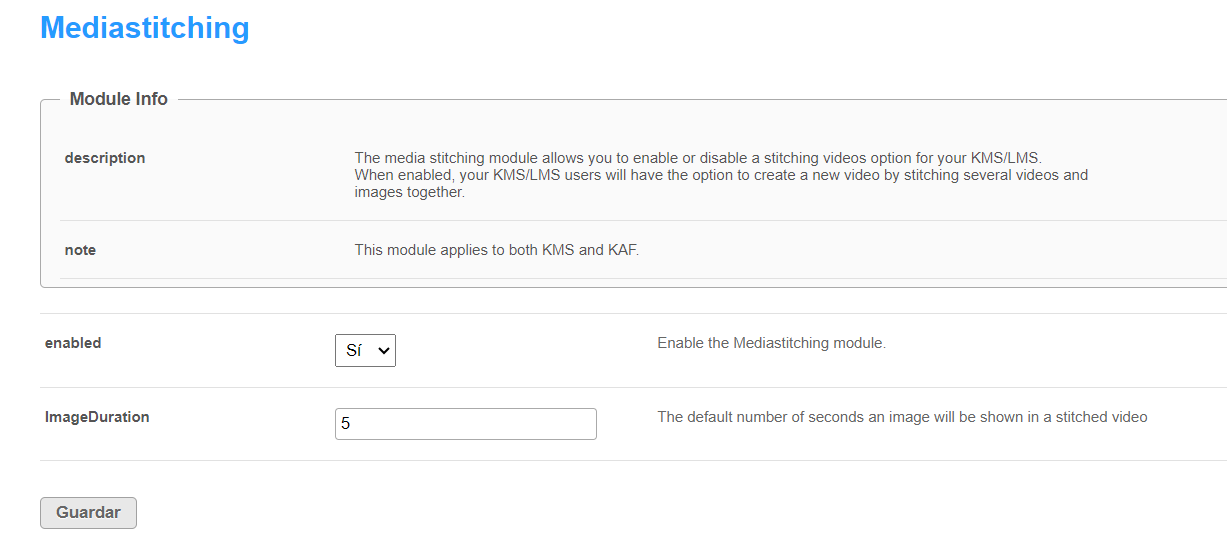Click the Mediastitching page heading
The width and height of the screenshot is (1227, 545).
145,28
